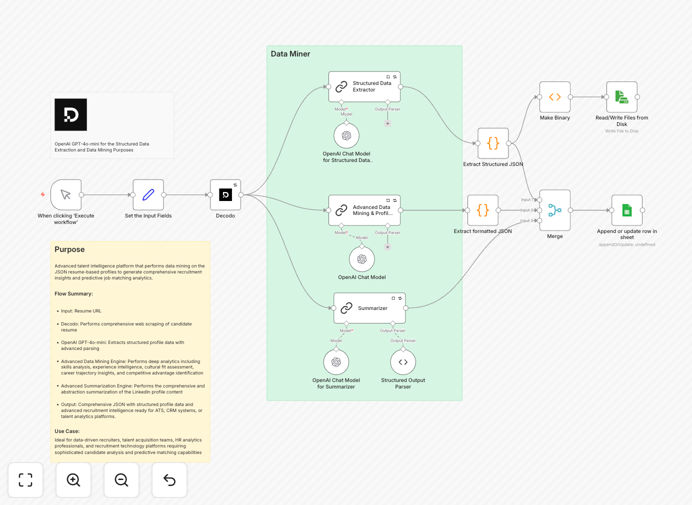
Task: Open the Make Binary code node
Action: click(555, 97)
